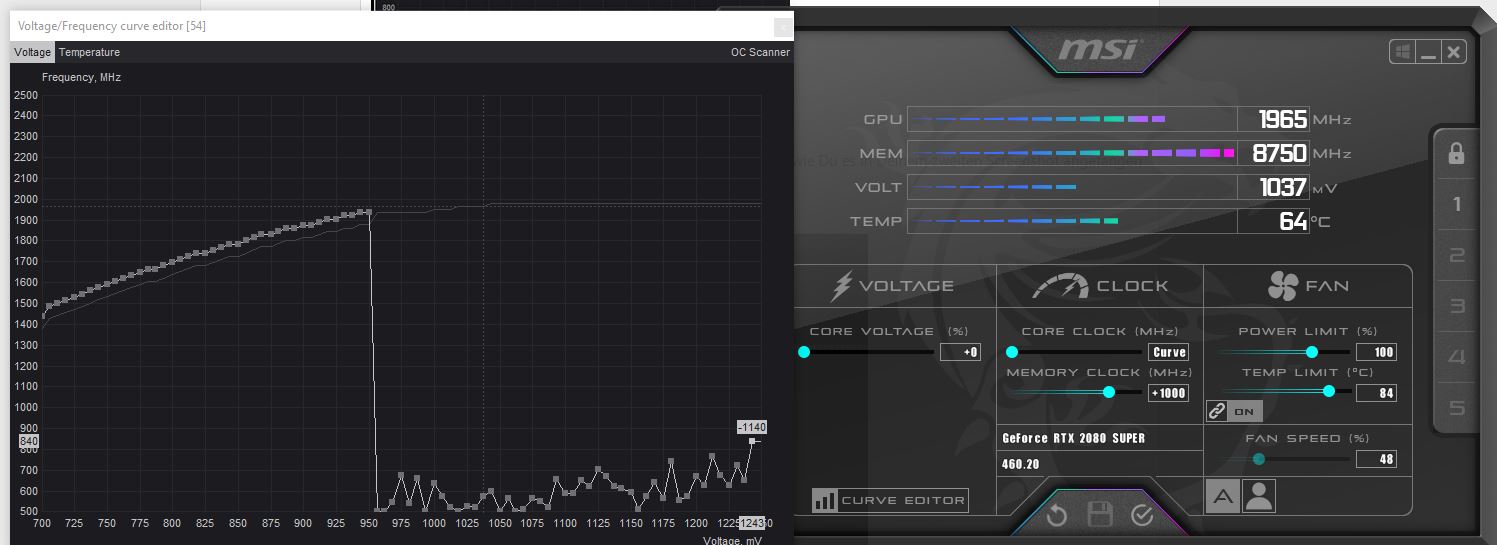The width and height of the screenshot is (1497, 545).
Task: Close the MSI Afterburner window
Action: click(1454, 52)
